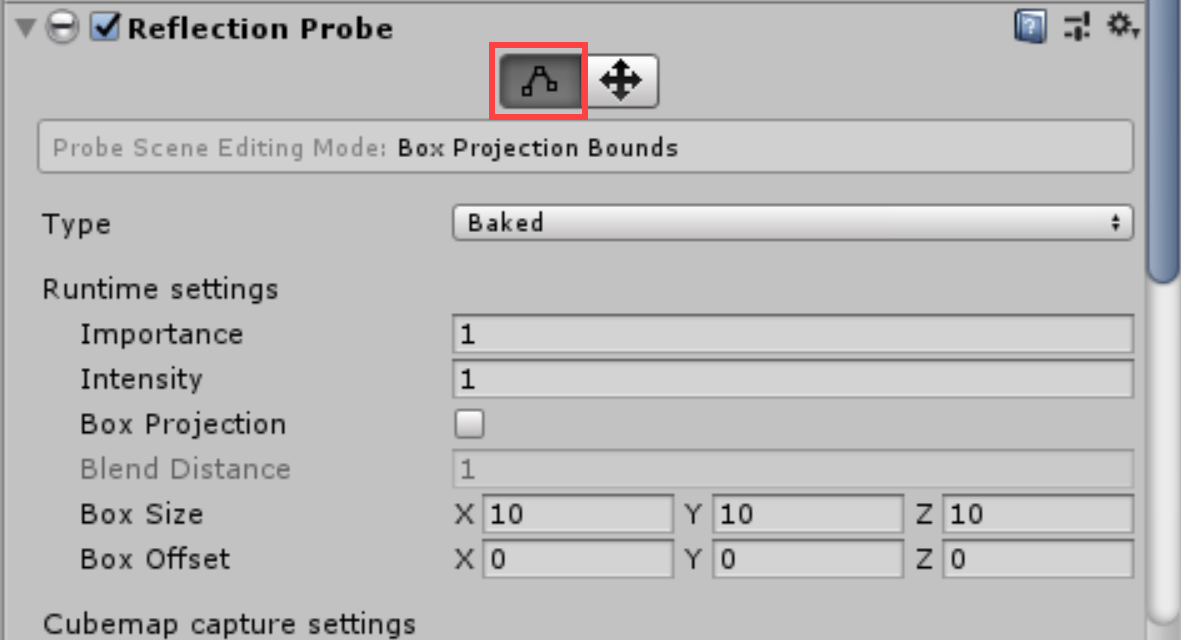The height and width of the screenshot is (640, 1181).
Task: Click the Importance value field
Action: pos(792,334)
